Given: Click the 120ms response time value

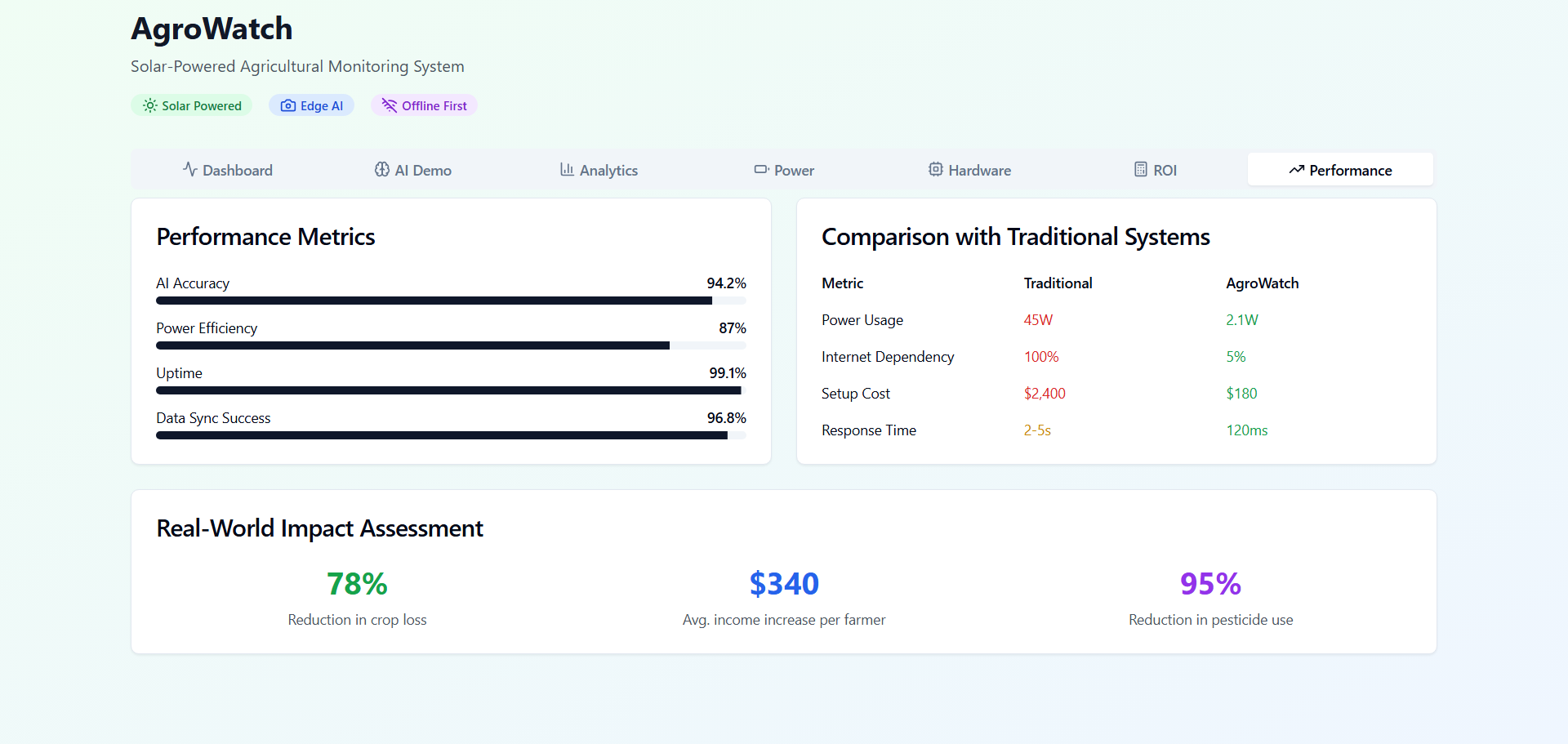Looking at the screenshot, I should pyautogui.click(x=1247, y=430).
